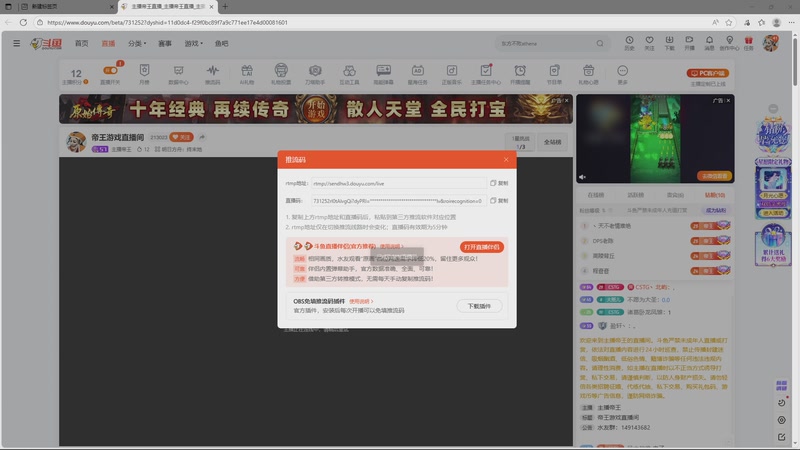Open 使用说明 link beside 斗鱼直播伴侣
Screen dimensions: 800x450
tap(391, 246)
